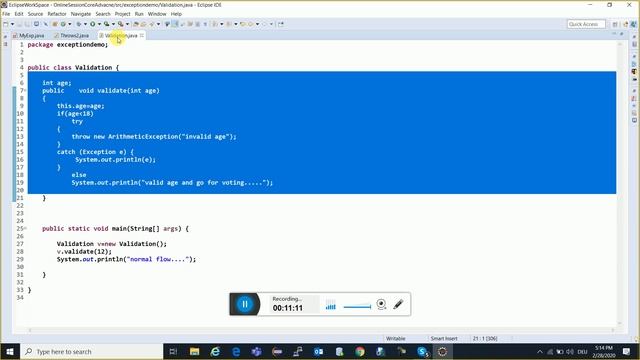Image resolution: width=640 pixels, height=360 pixels.
Task: Minimize the editor area
Action: pyautogui.click(x=614, y=34)
